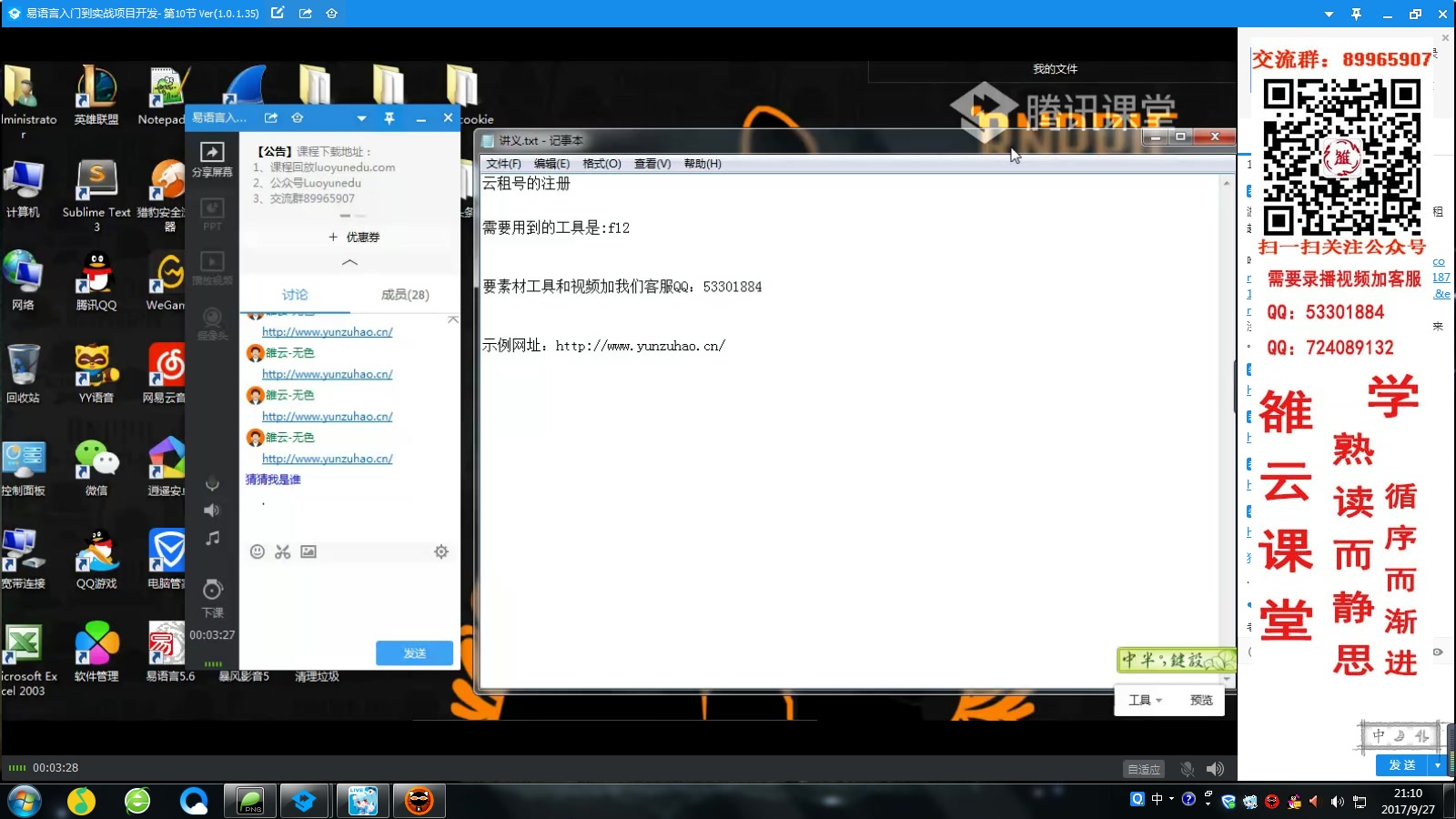Toggle the speaker in classroom sidebar
1456x819 pixels.
212,511
